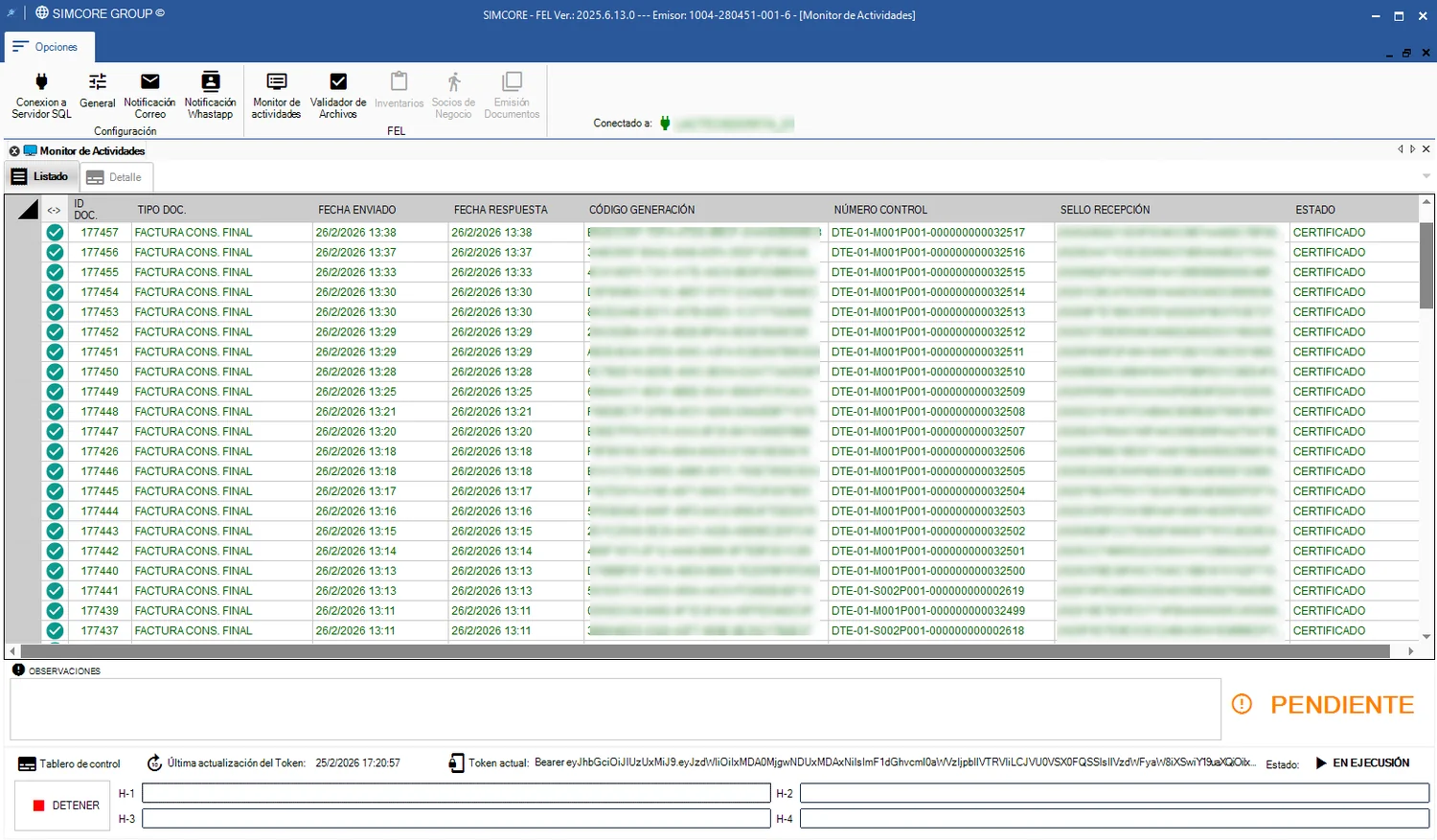Sort by FECHA RESPUESTA column header
This screenshot has width=1437, height=840.
click(500, 210)
